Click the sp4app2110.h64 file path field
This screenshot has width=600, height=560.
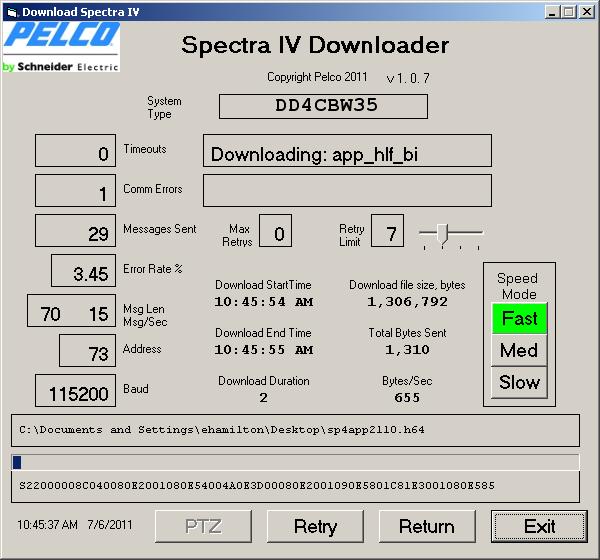coord(295,430)
